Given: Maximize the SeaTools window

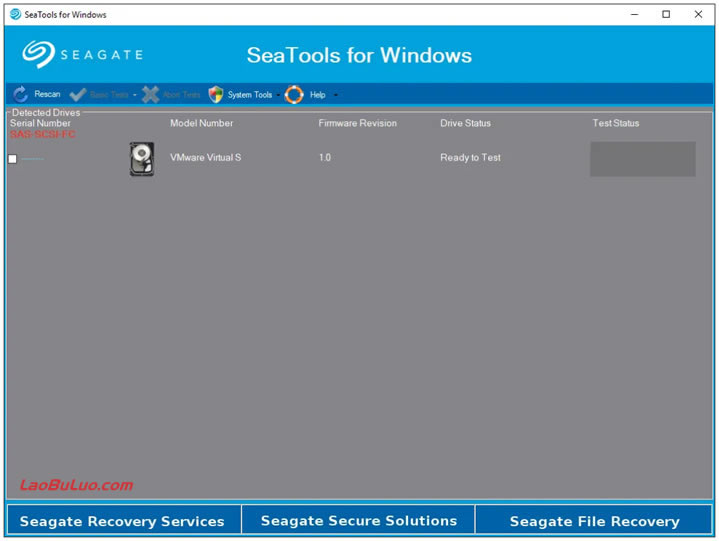Looking at the screenshot, I should click(x=666, y=14).
